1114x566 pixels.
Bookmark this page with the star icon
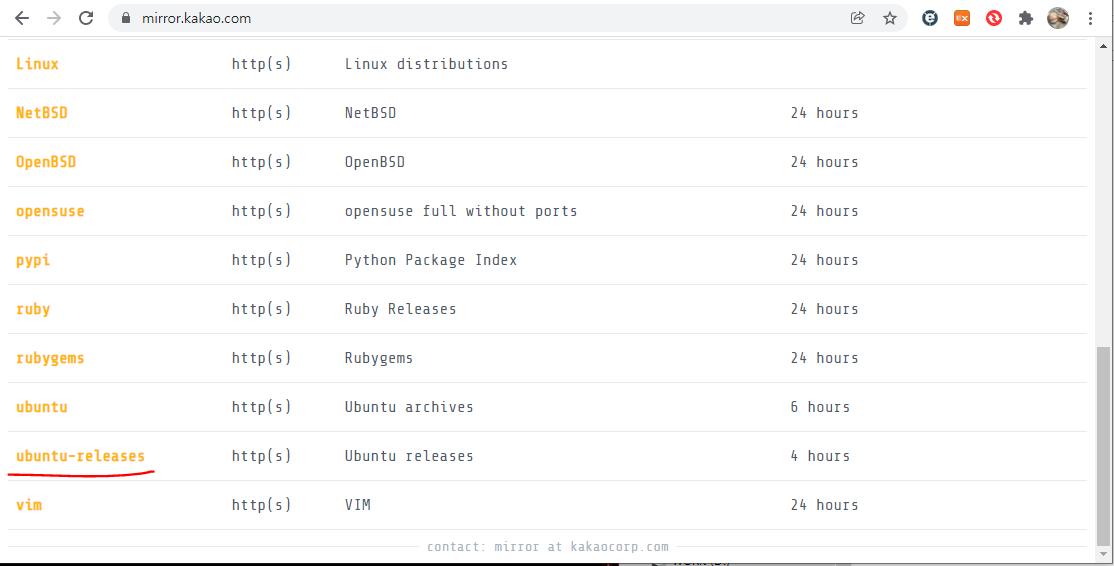pyautogui.click(x=889, y=18)
